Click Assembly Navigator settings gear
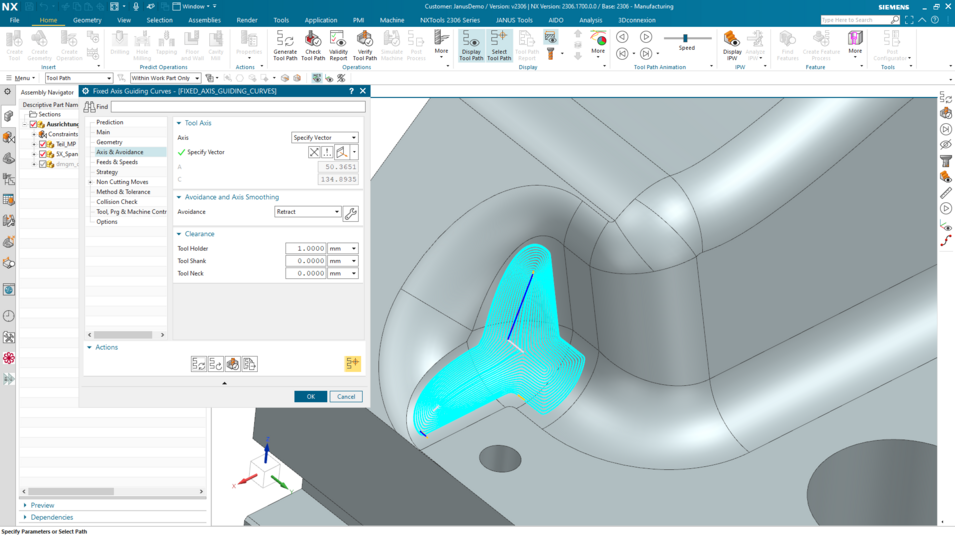 pos(7,91)
